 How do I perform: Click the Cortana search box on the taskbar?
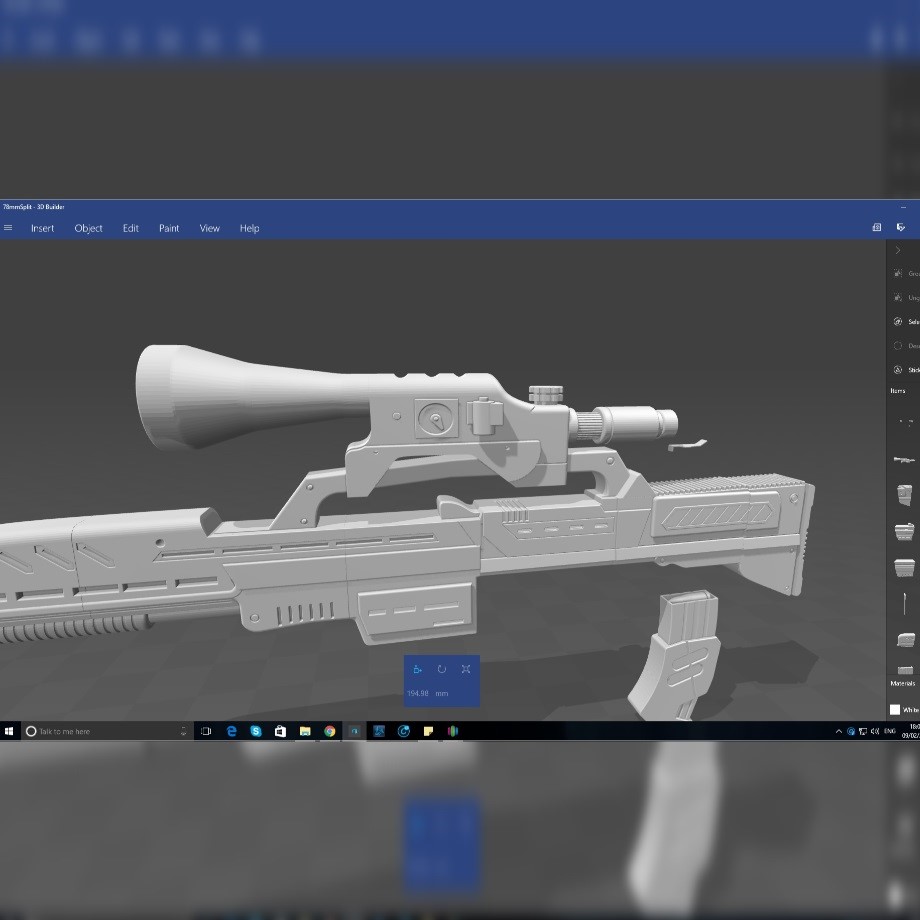(100, 731)
